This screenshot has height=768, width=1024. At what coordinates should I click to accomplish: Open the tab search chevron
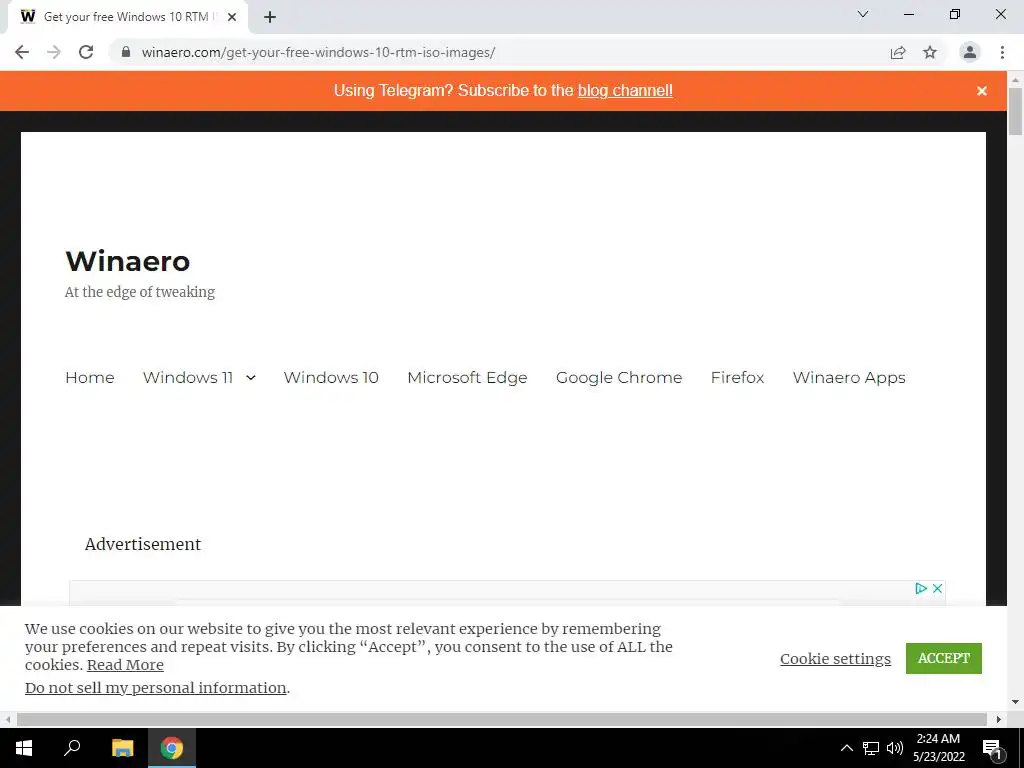[x=863, y=14]
